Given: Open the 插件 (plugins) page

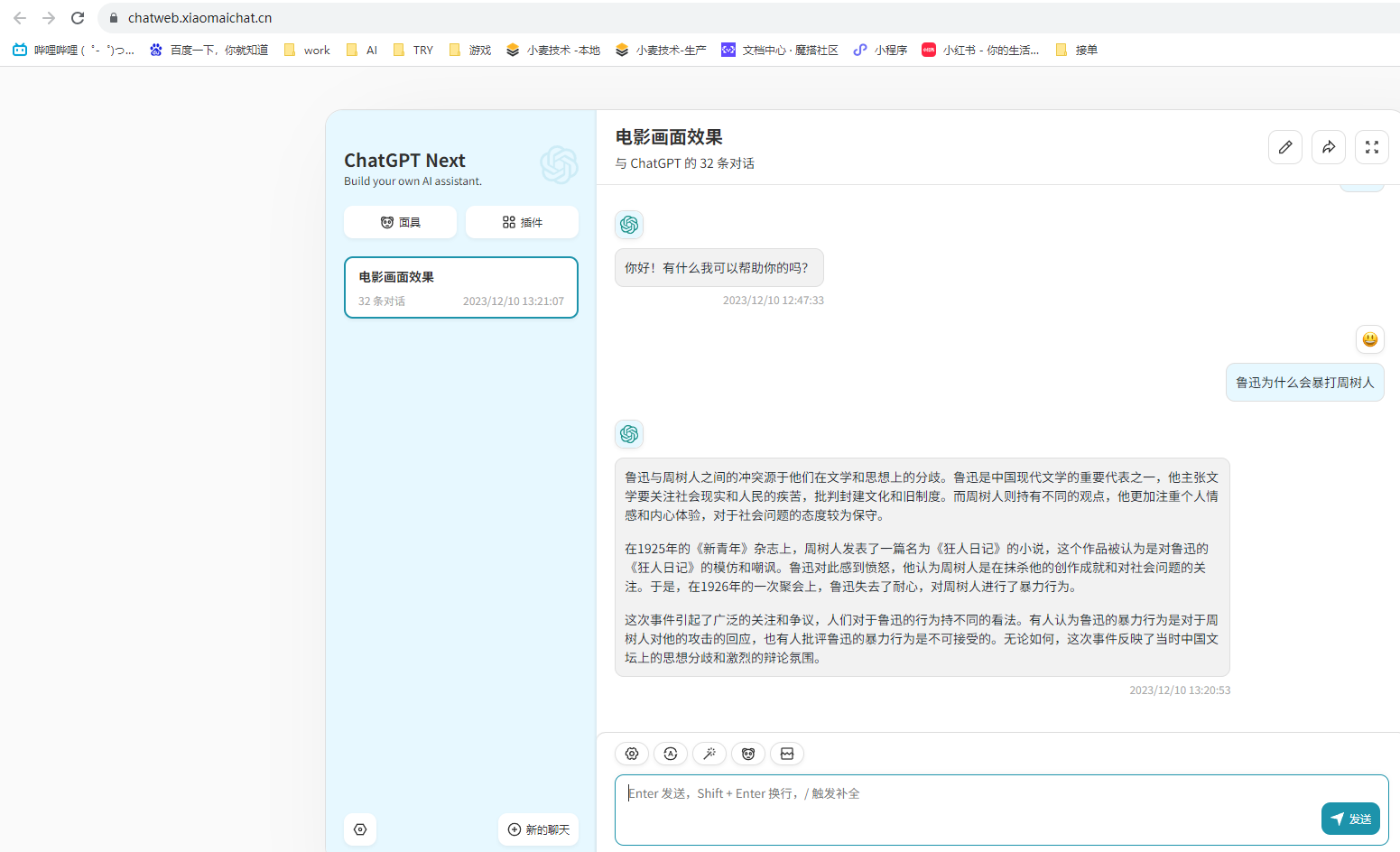Looking at the screenshot, I should coord(522,222).
